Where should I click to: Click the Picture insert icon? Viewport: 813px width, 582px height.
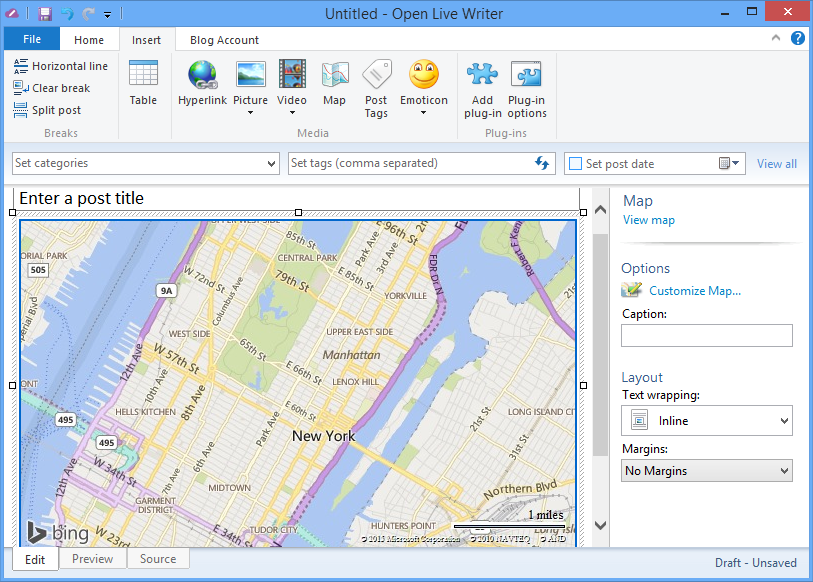pyautogui.click(x=250, y=74)
